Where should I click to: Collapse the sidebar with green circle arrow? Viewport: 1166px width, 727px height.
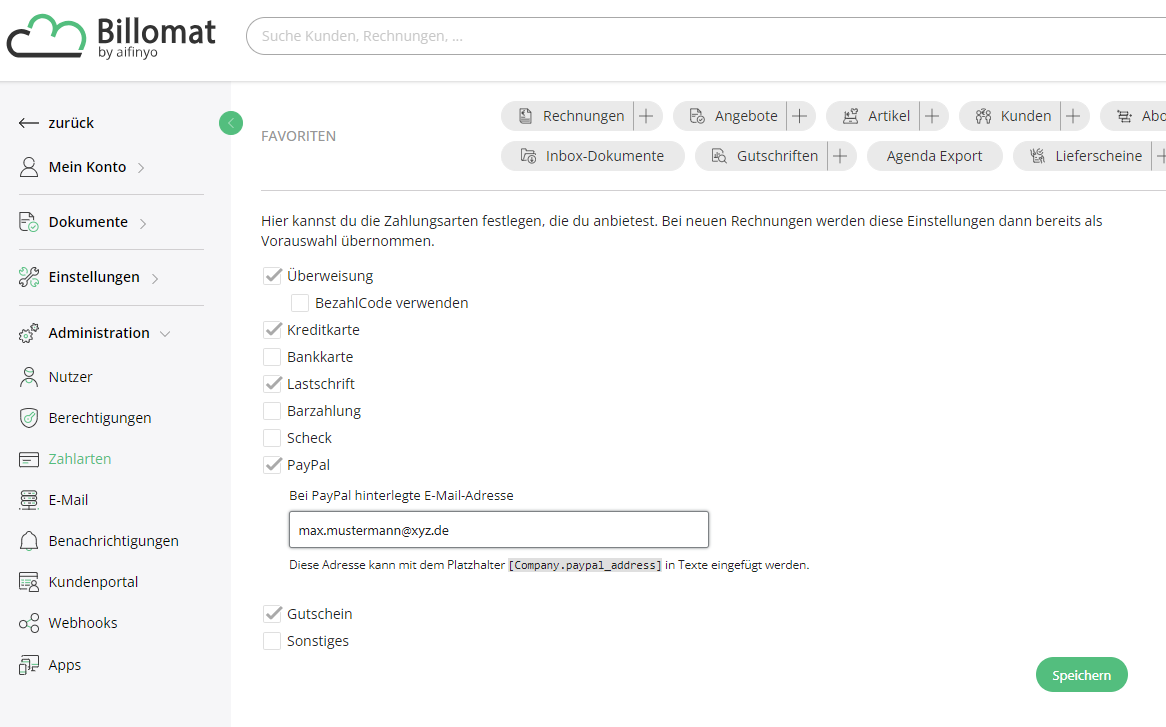pos(231,123)
